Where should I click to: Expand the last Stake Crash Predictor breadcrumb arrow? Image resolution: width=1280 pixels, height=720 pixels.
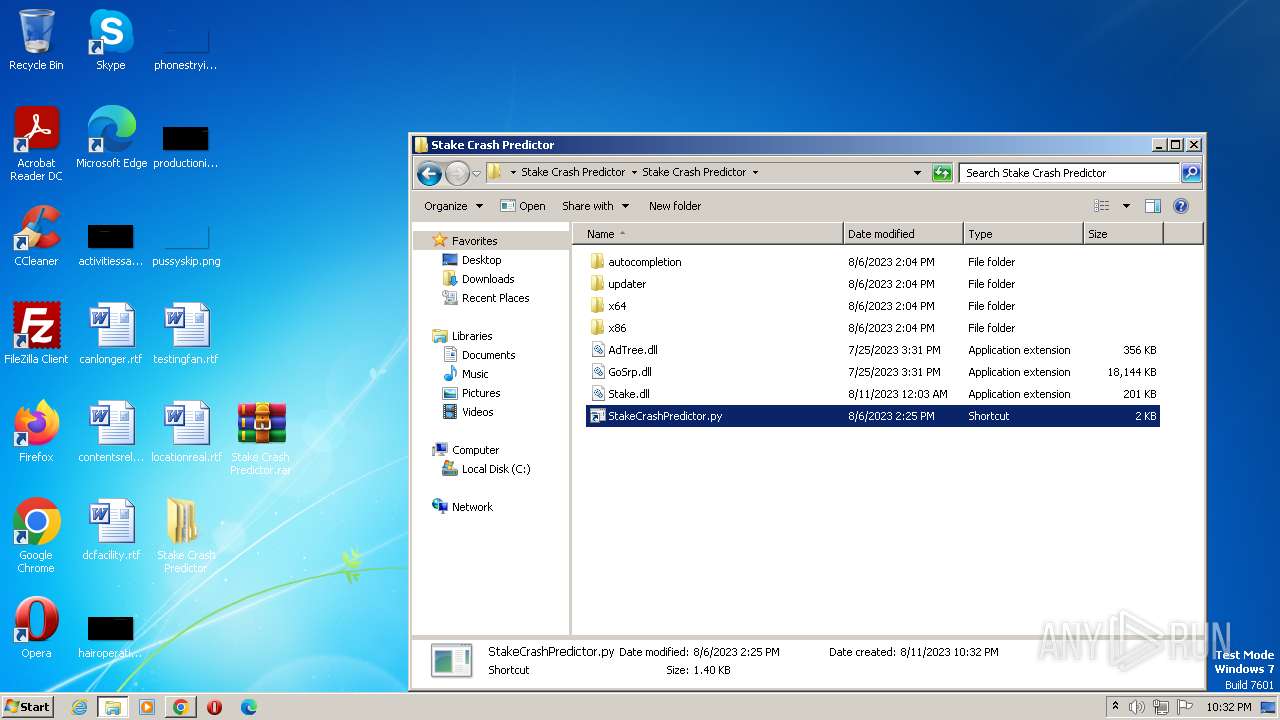tap(755, 172)
